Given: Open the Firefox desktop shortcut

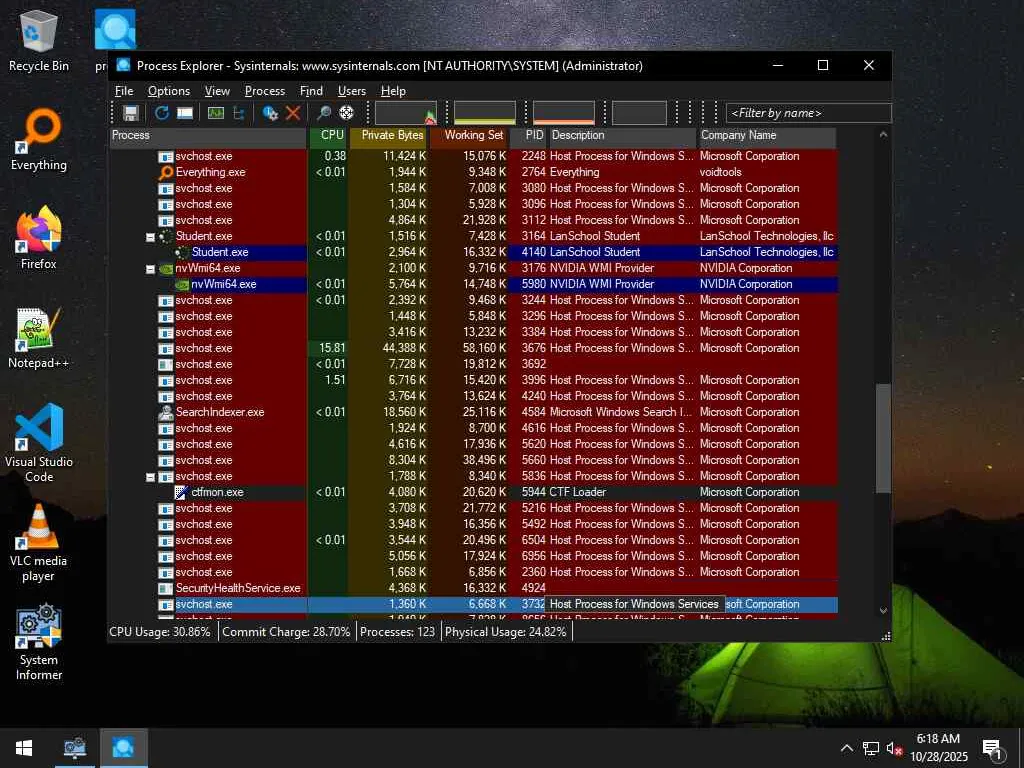Looking at the screenshot, I should [x=39, y=238].
